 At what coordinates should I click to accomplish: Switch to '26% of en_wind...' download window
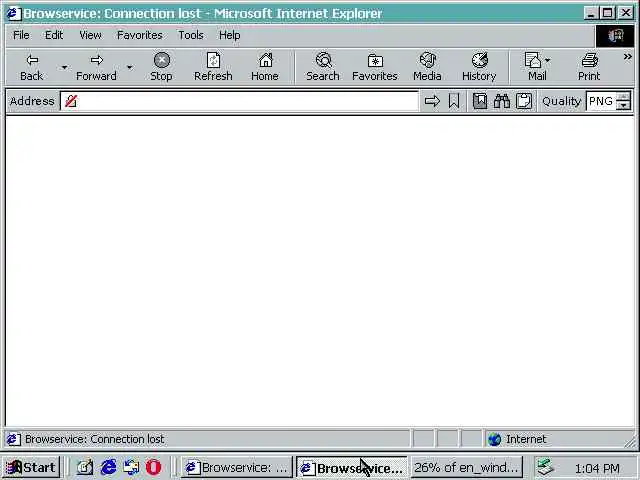467,467
